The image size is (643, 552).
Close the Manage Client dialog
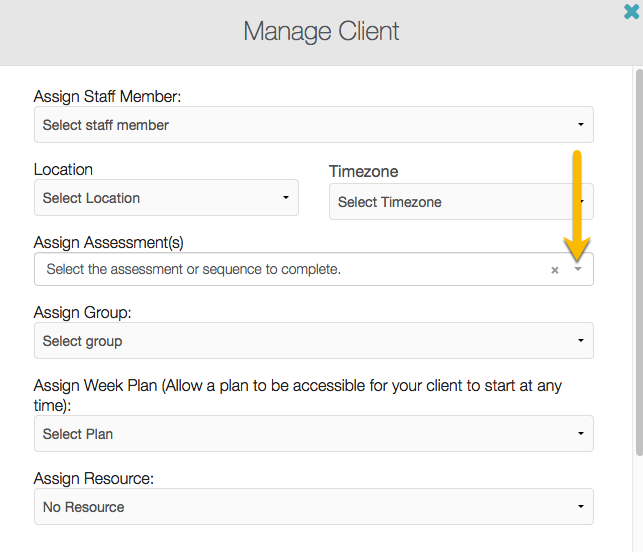coord(631,11)
